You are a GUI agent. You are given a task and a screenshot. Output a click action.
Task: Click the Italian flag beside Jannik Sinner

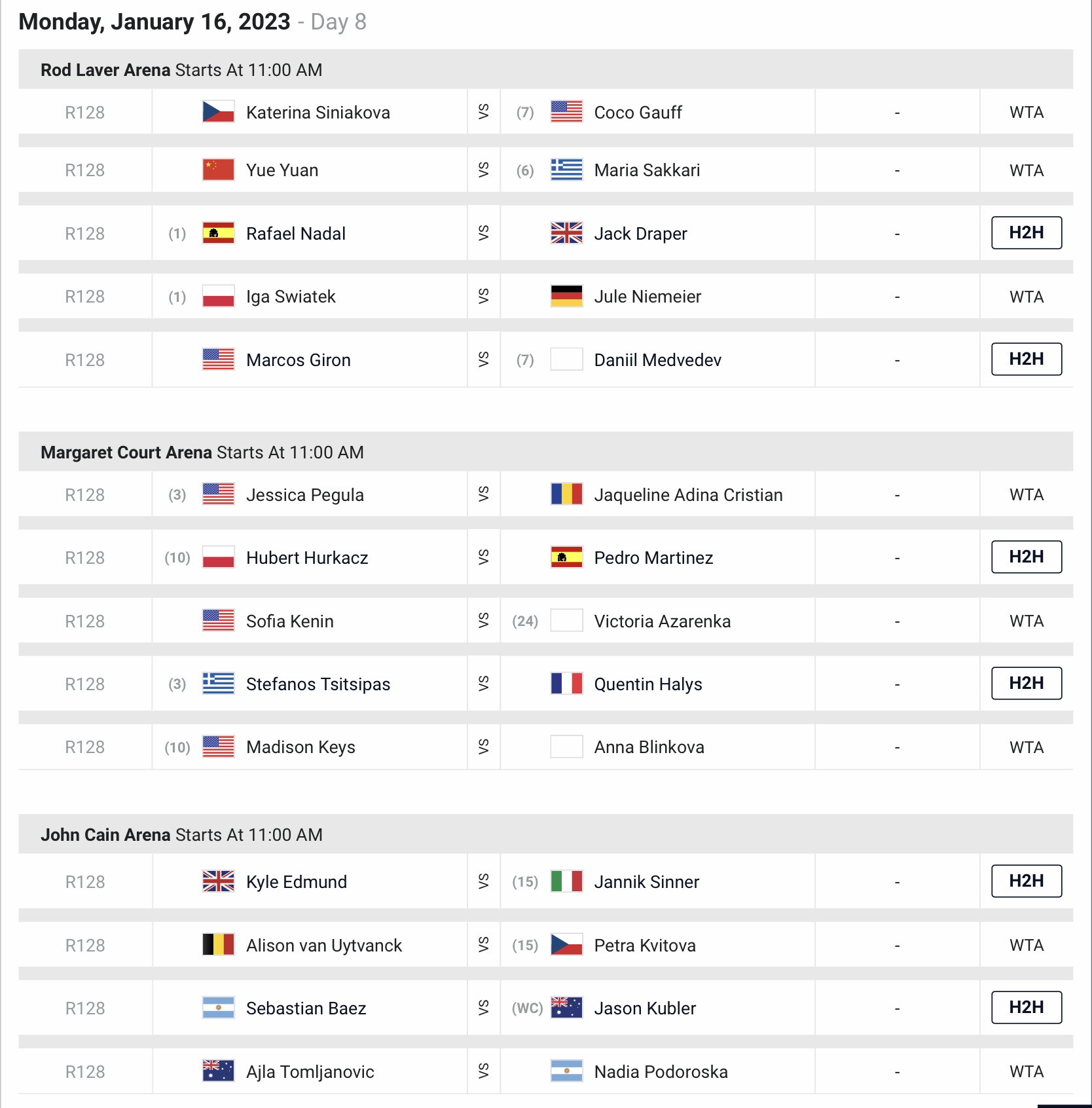(x=566, y=881)
